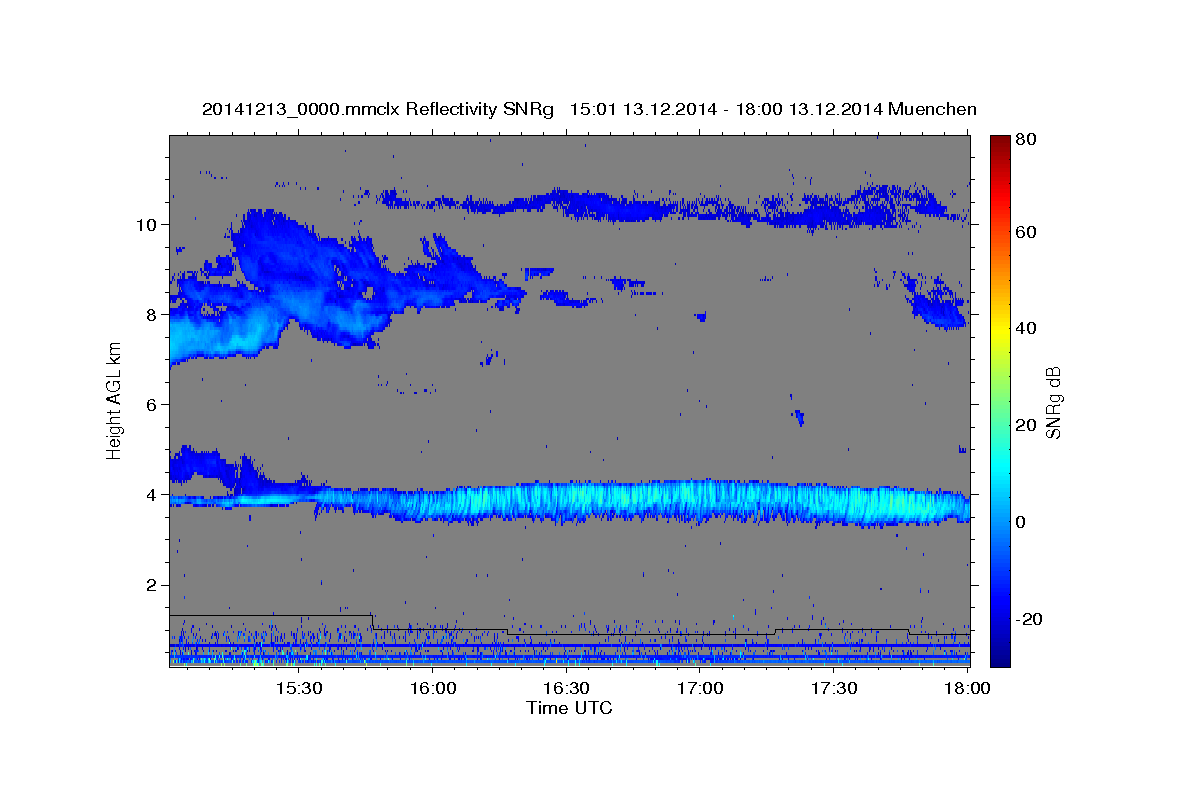
Task: Click the height tick label 6
Action: coord(153,404)
